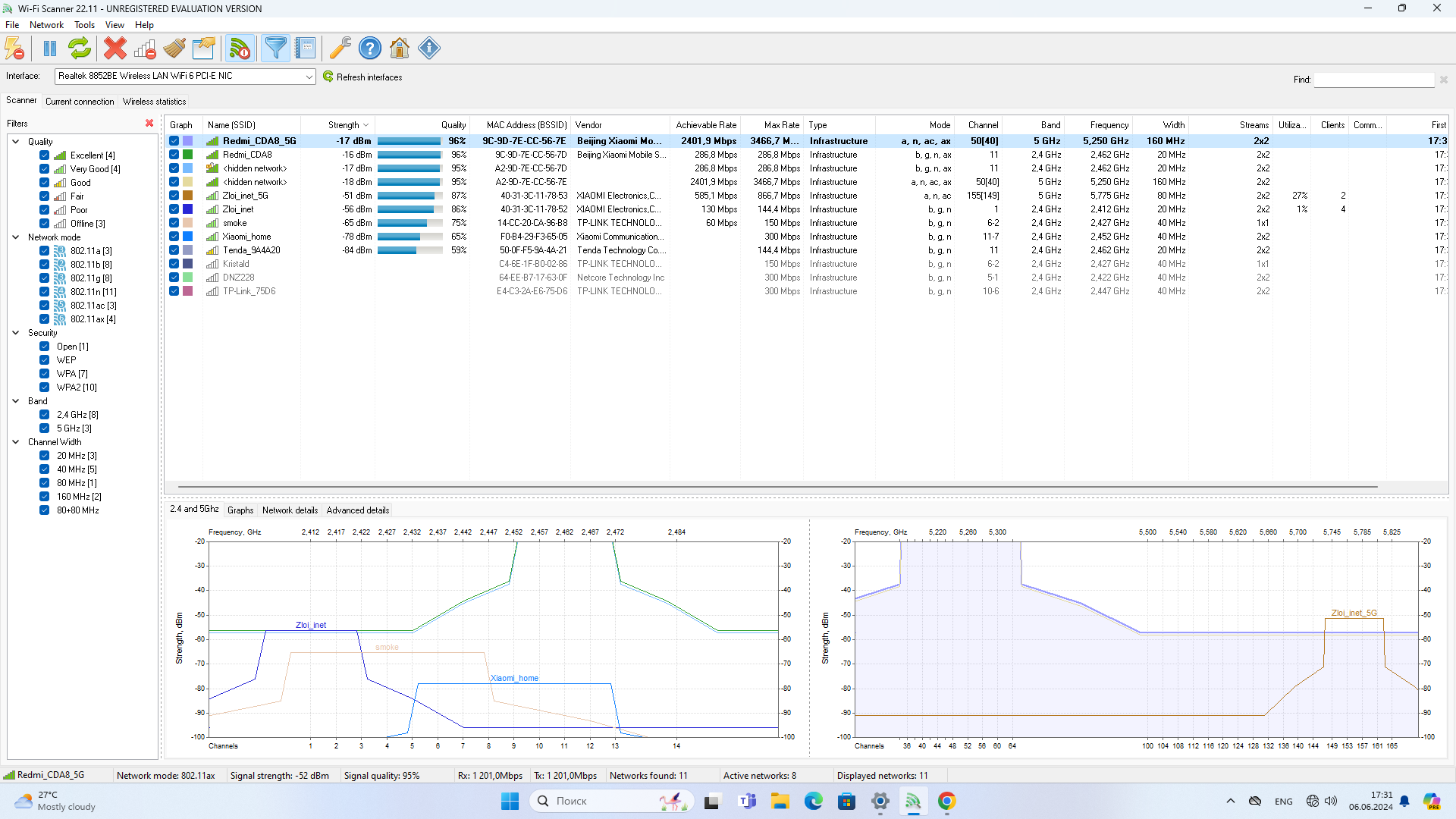Uncheck the checkbox for smoke network row

click(x=174, y=223)
